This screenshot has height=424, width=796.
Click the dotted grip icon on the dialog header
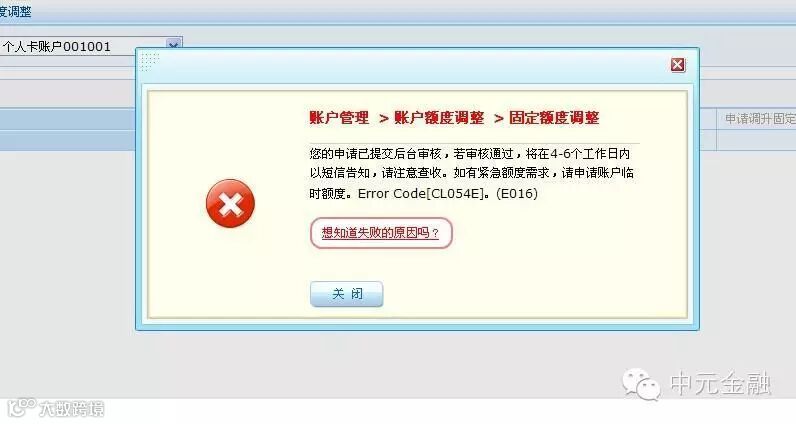click(150, 62)
